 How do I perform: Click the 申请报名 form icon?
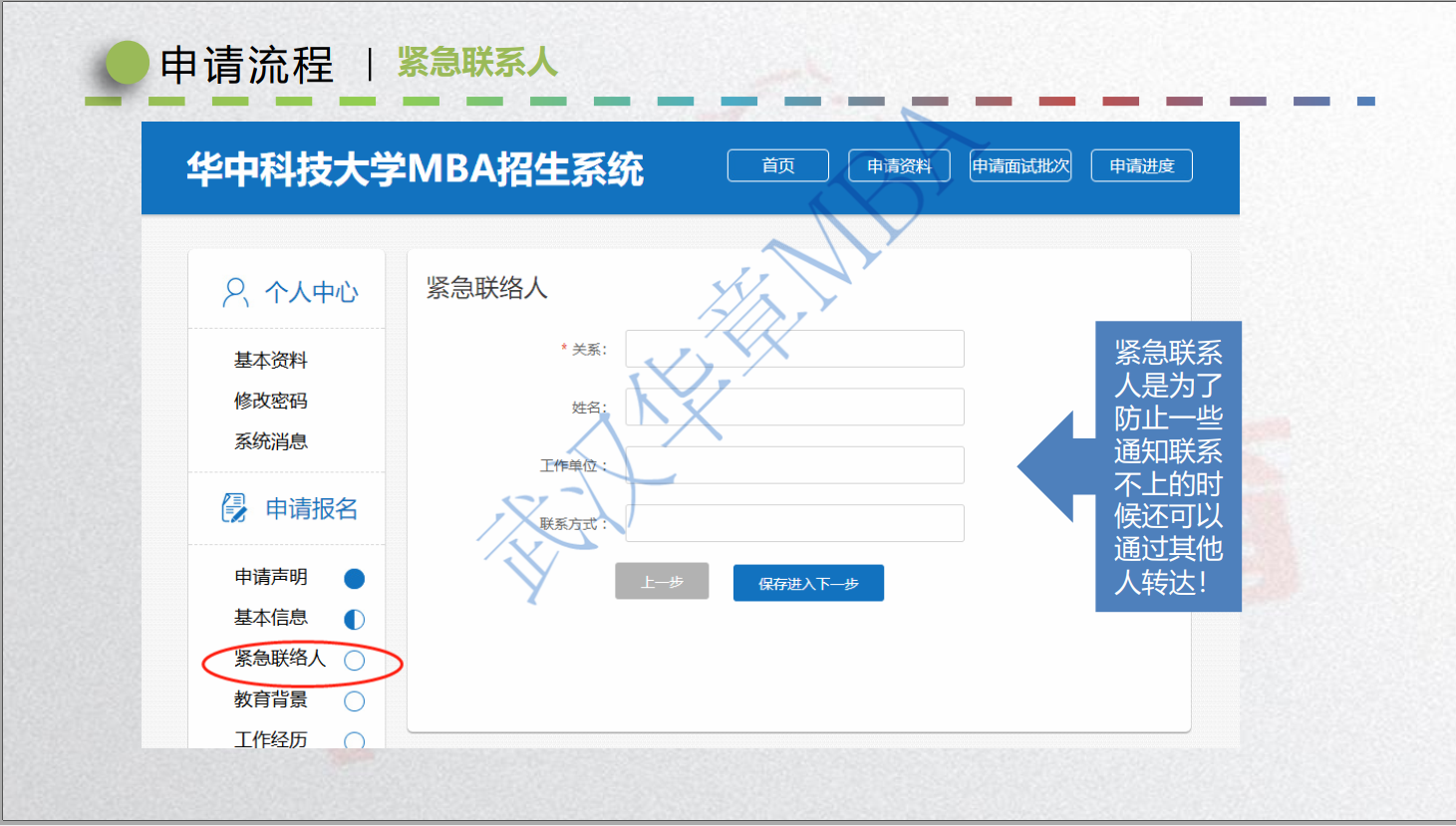234,508
